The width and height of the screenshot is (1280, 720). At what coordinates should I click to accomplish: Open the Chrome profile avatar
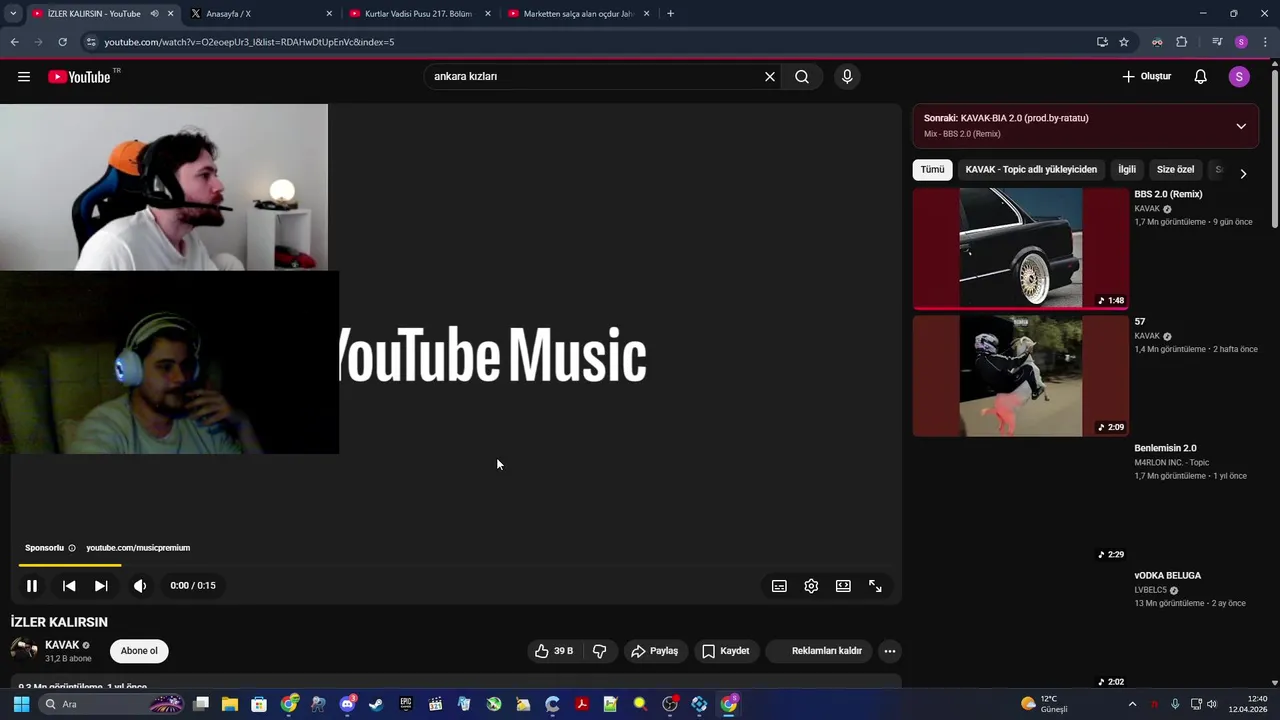[x=1241, y=42]
